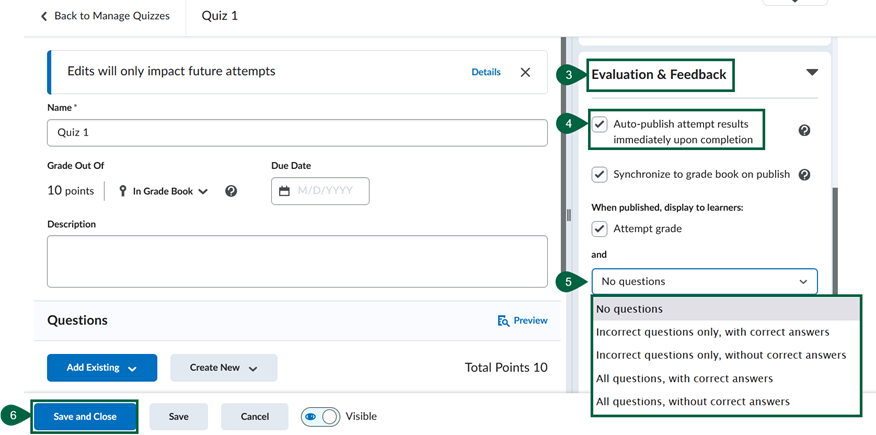Toggle the Visible switch off
Screen dimensions: 876x435
coord(320,416)
